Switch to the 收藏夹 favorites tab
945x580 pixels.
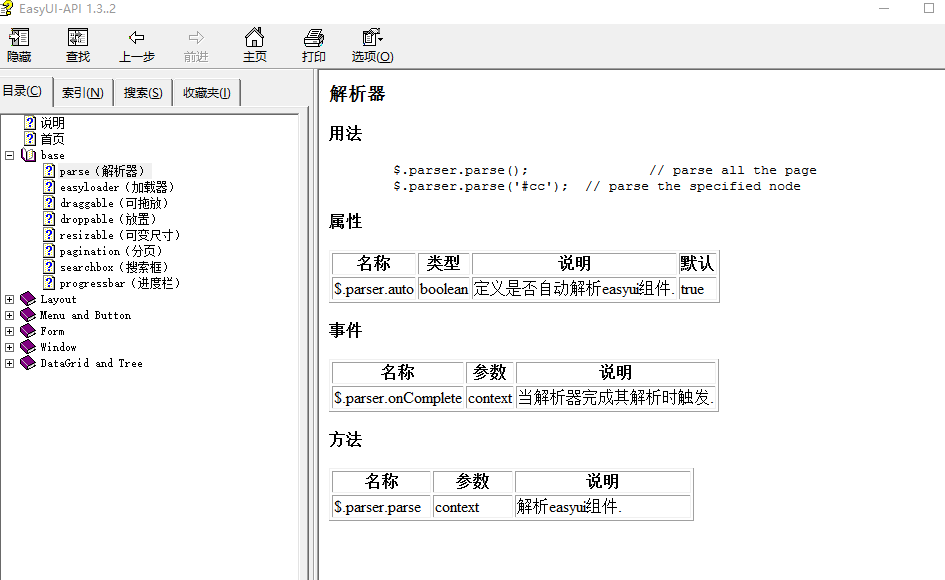coord(206,91)
